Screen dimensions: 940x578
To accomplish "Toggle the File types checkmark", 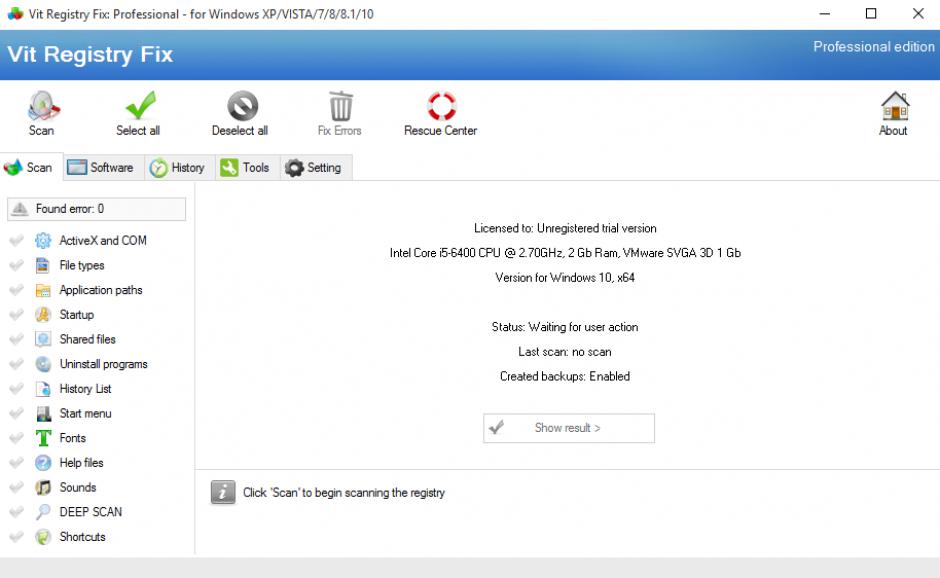I will tap(16, 265).
